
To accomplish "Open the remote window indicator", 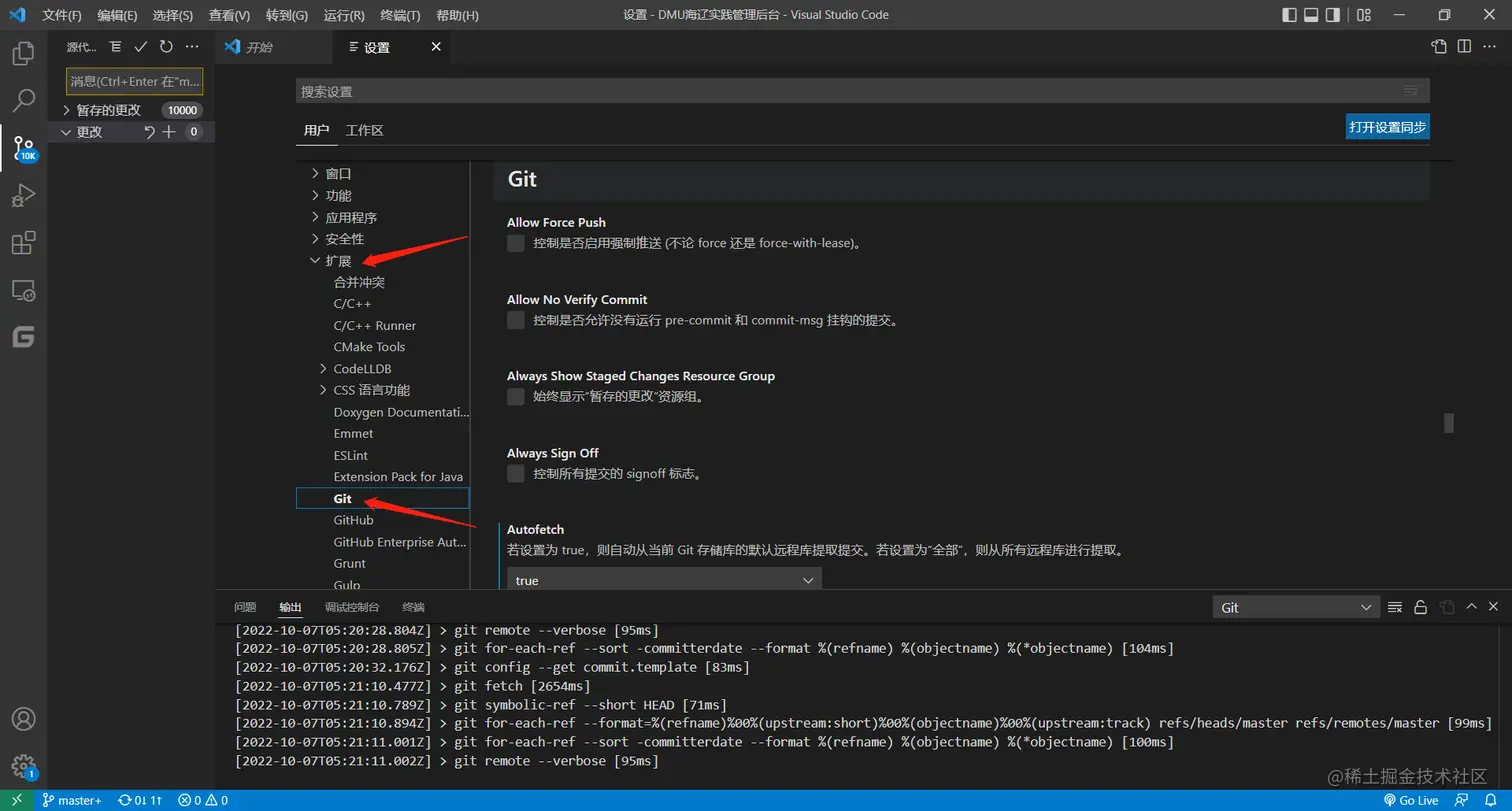I will pyautogui.click(x=17, y=800).
